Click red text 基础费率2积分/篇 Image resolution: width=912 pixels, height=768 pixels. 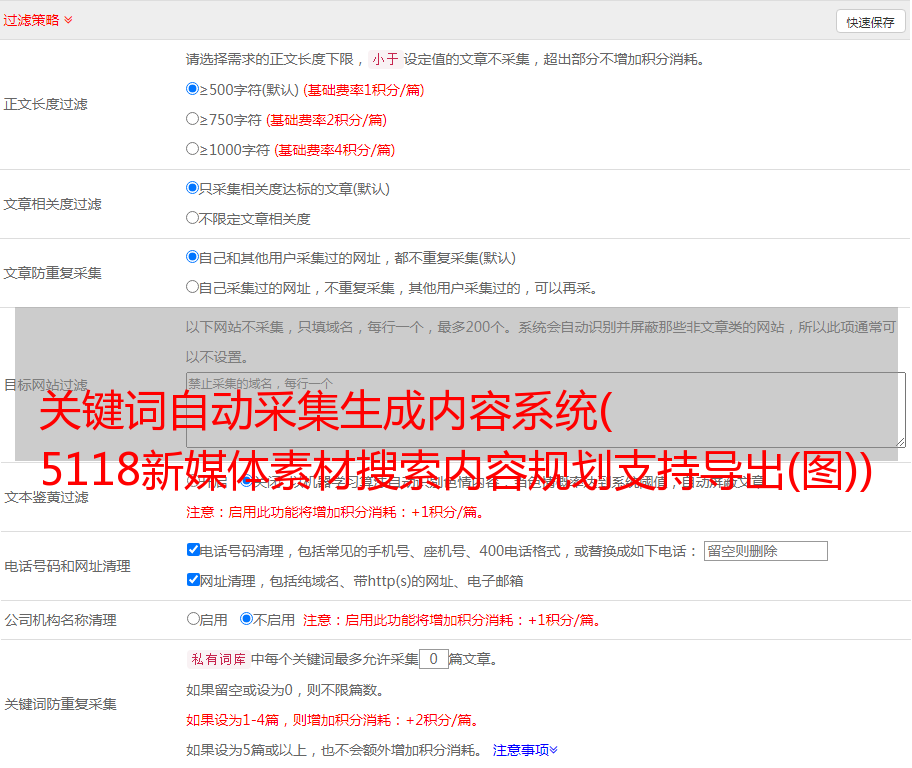[326, 120]
